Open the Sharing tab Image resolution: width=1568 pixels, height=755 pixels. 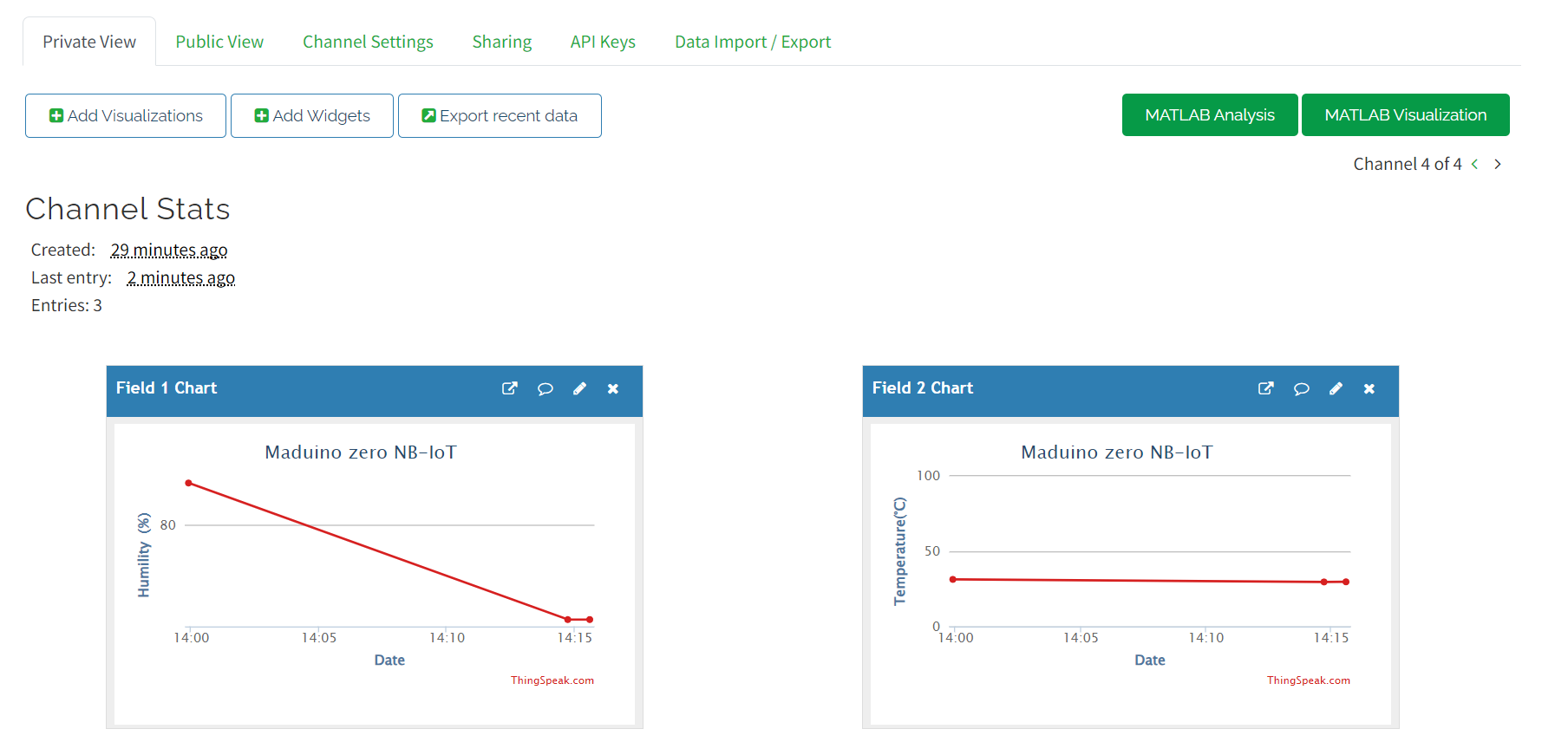click(502, 42)
